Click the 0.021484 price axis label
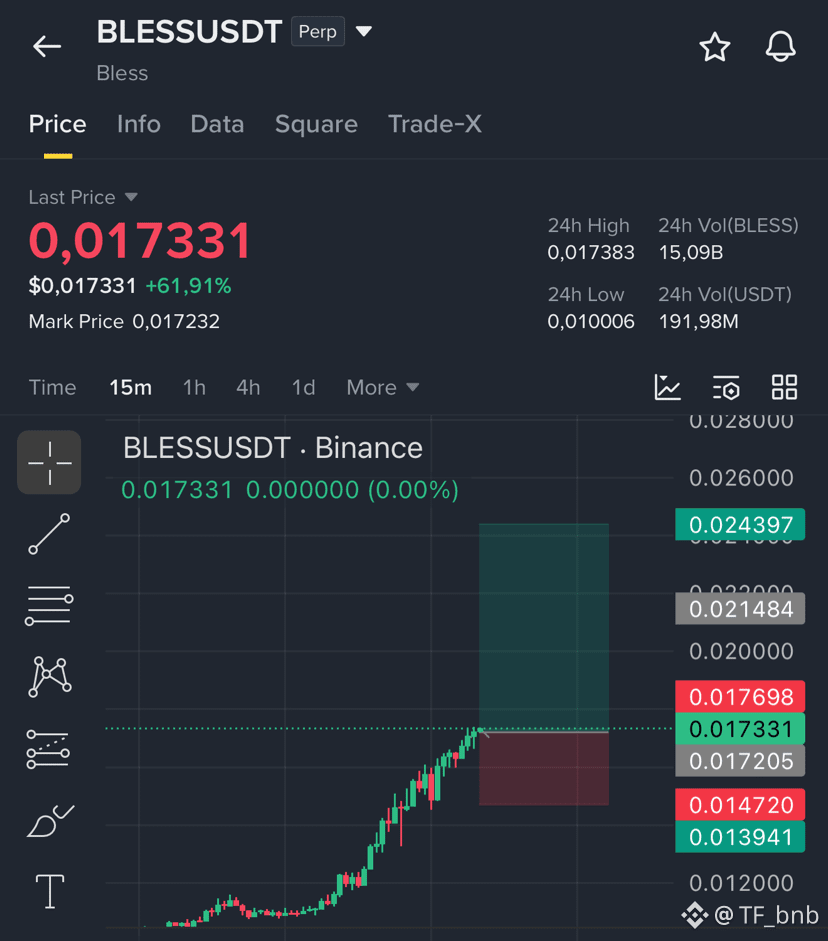The height and width of the screenshot is (941, 828). (740, 609)
